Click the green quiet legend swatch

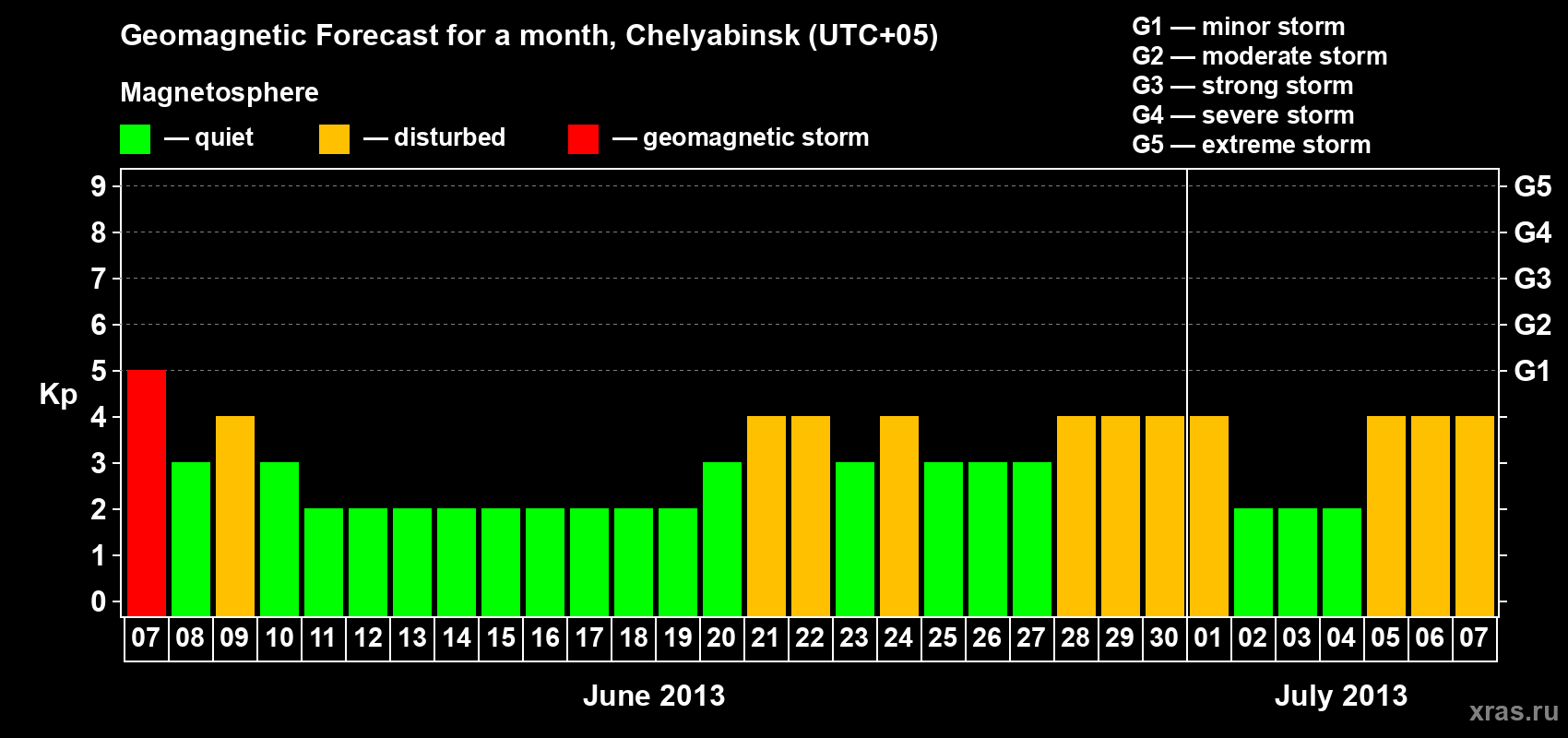pos(136,139)
